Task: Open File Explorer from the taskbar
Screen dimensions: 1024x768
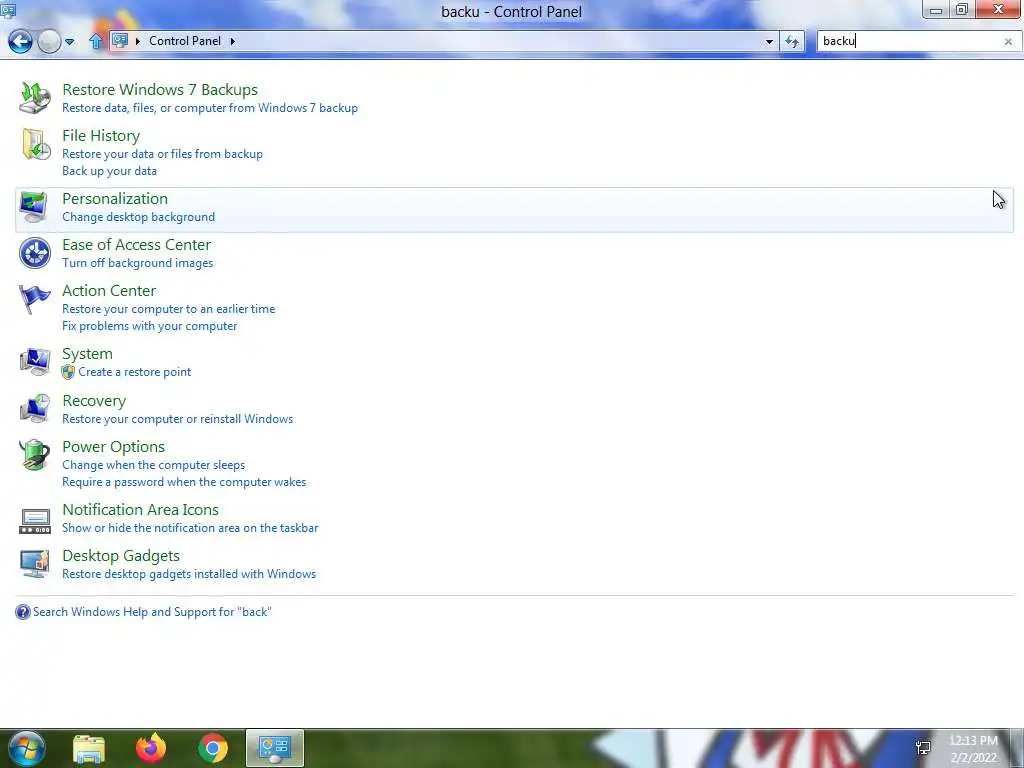Action: [x=89, y=748]
